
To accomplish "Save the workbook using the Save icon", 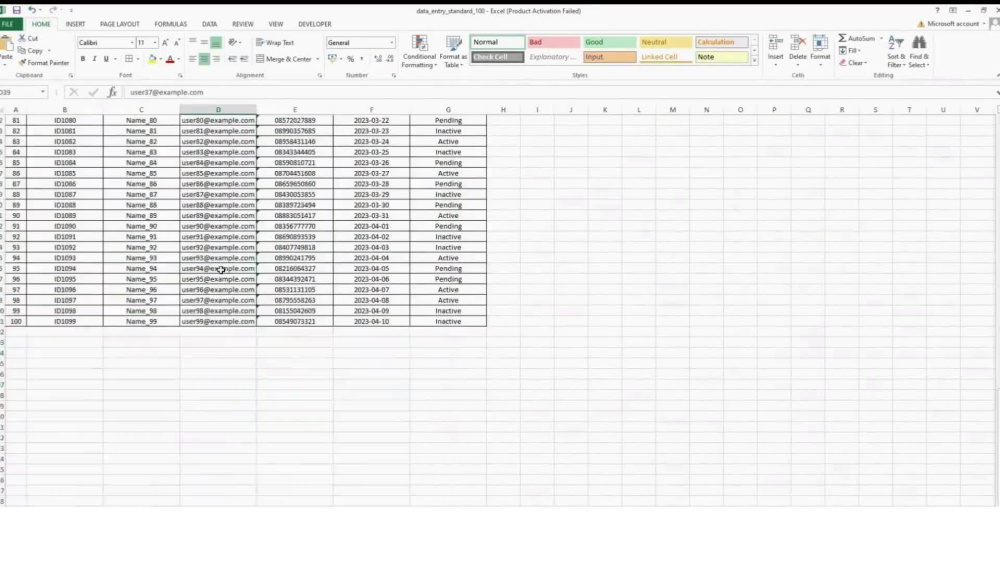I will pyautogui.click(x=17, y=10).
